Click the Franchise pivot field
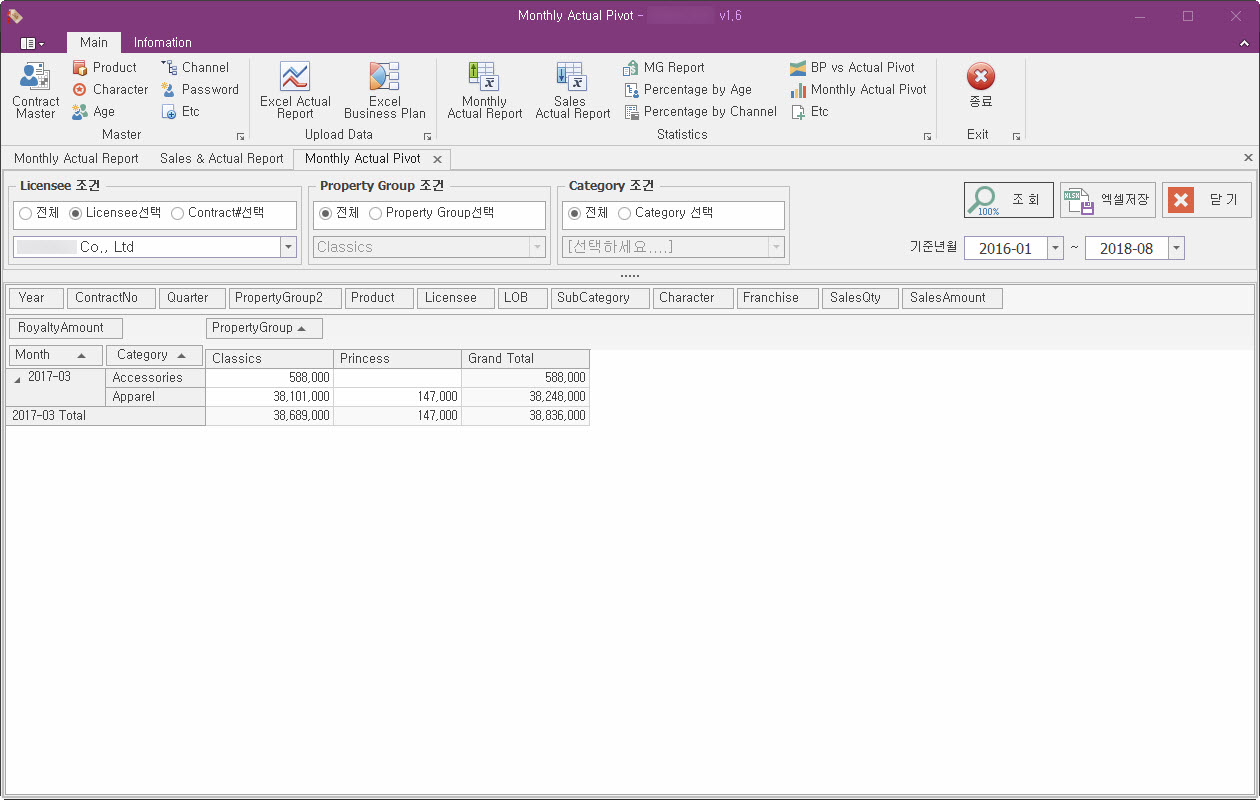Screen dimensions: 1260x800 776,298
